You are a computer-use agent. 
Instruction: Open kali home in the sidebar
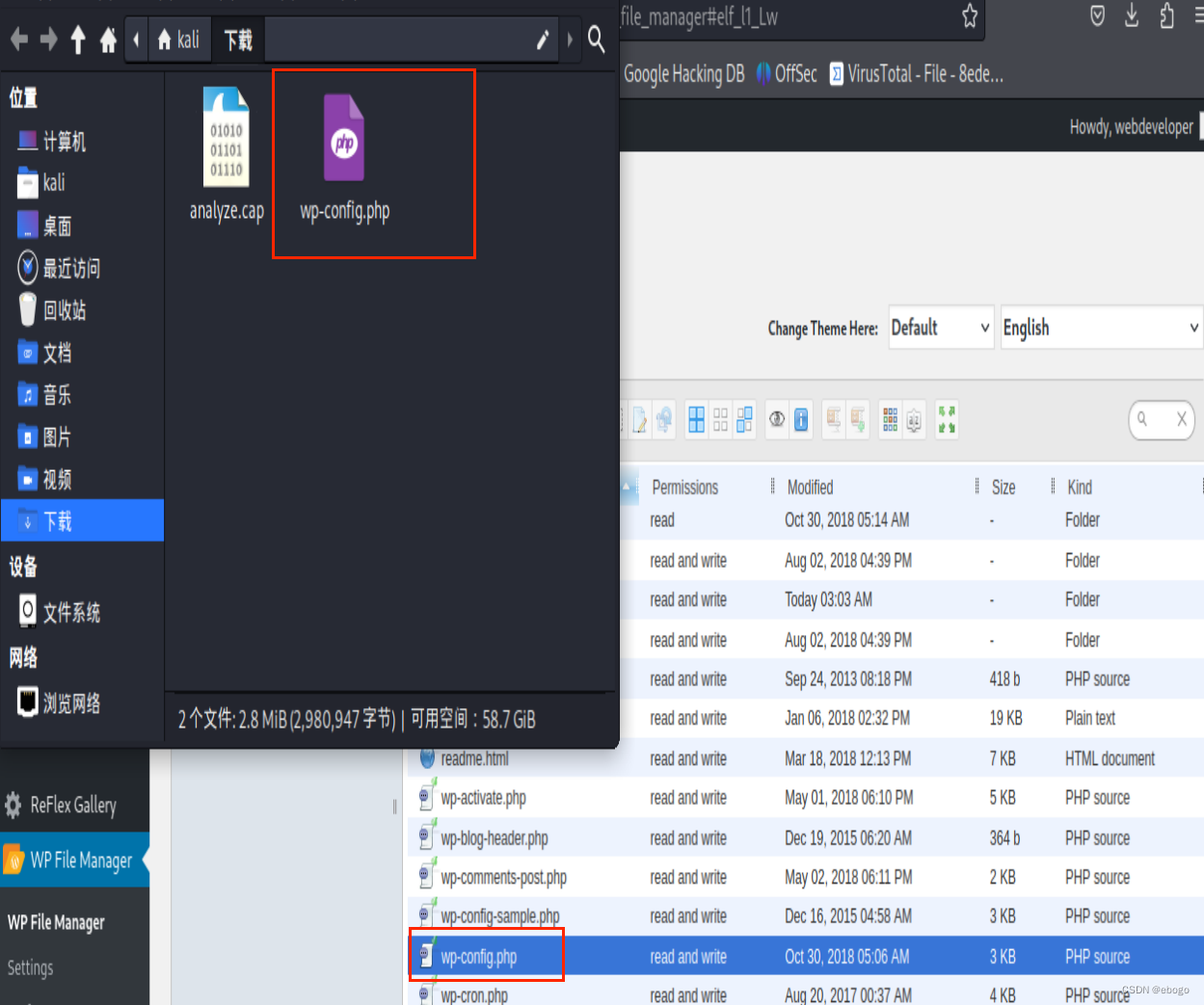click(41, 182)
